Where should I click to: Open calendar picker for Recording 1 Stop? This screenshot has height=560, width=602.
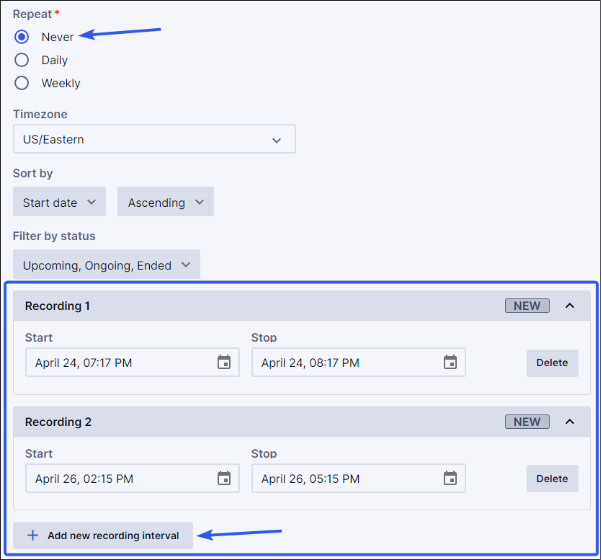(450, 363)
